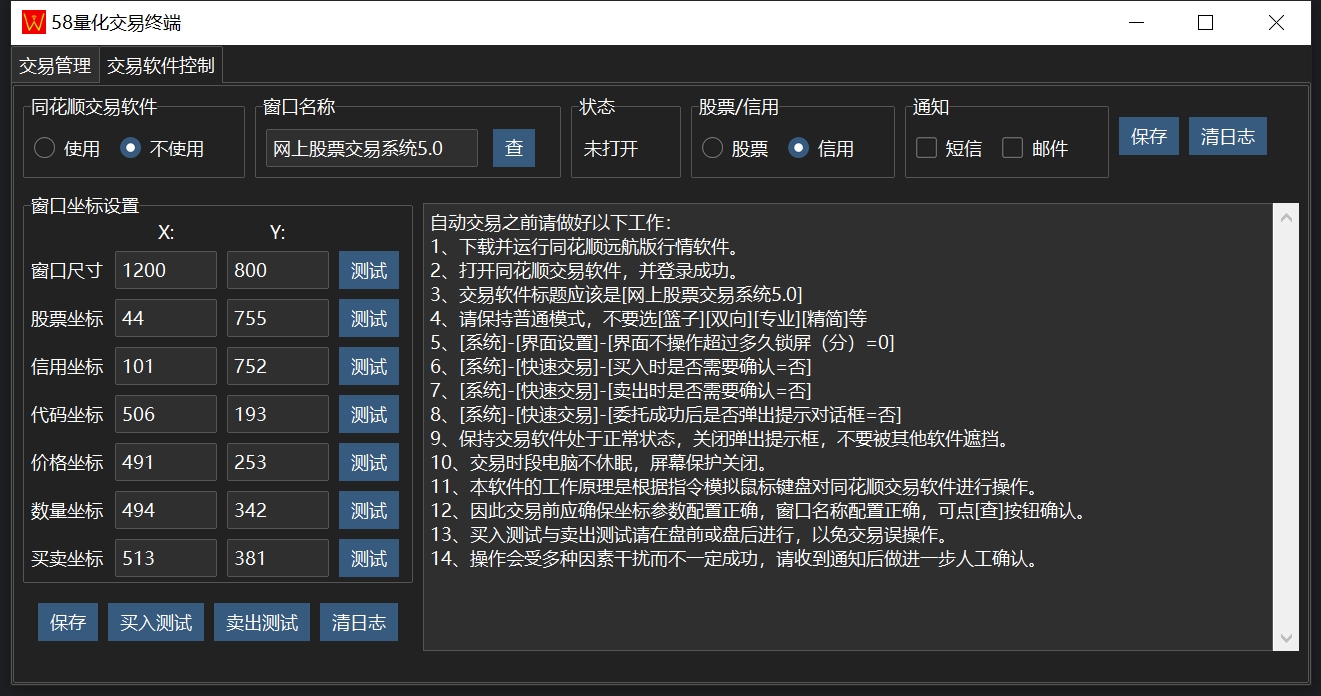Image resolution: width=1321 pixels, height=696 pixels.
Task: Click the 查 button beside window name
Action: [x=514, y=148]
